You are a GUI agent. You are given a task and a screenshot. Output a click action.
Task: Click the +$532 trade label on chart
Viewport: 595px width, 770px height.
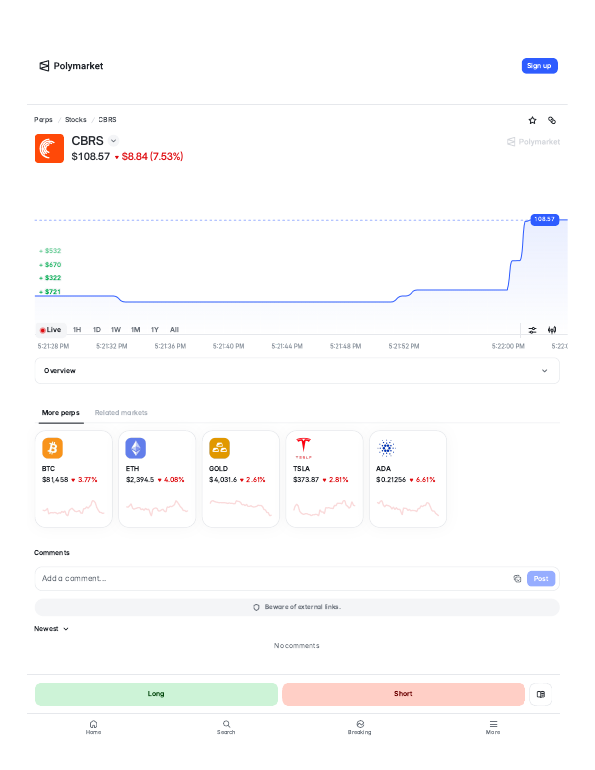(x=50, y=251)
